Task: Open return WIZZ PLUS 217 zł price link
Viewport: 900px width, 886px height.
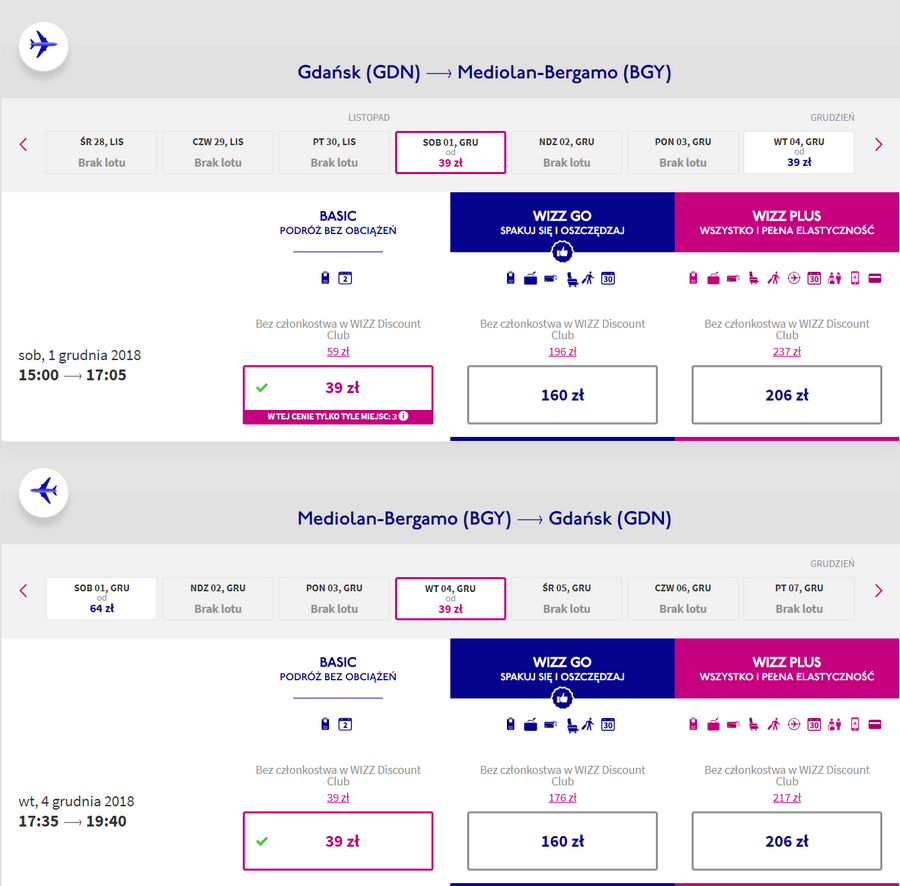Action: [787, 798]
